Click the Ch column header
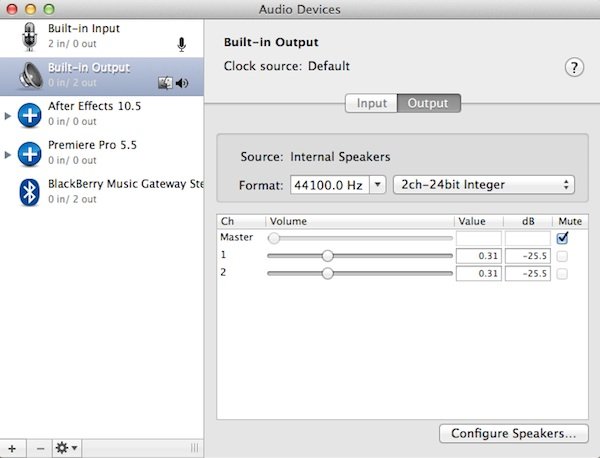 (x=241, y=222)
